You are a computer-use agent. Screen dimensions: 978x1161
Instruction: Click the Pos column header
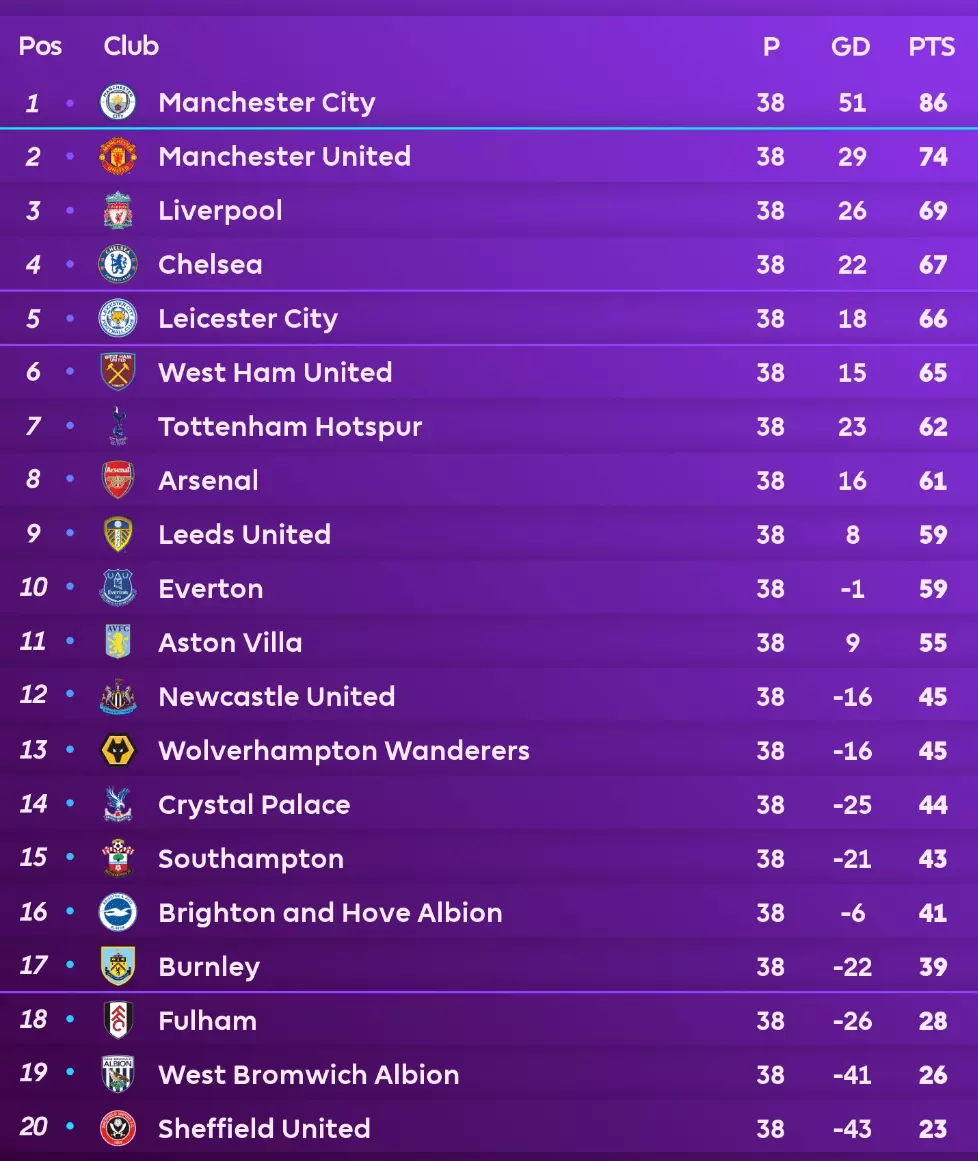[40, 46]
